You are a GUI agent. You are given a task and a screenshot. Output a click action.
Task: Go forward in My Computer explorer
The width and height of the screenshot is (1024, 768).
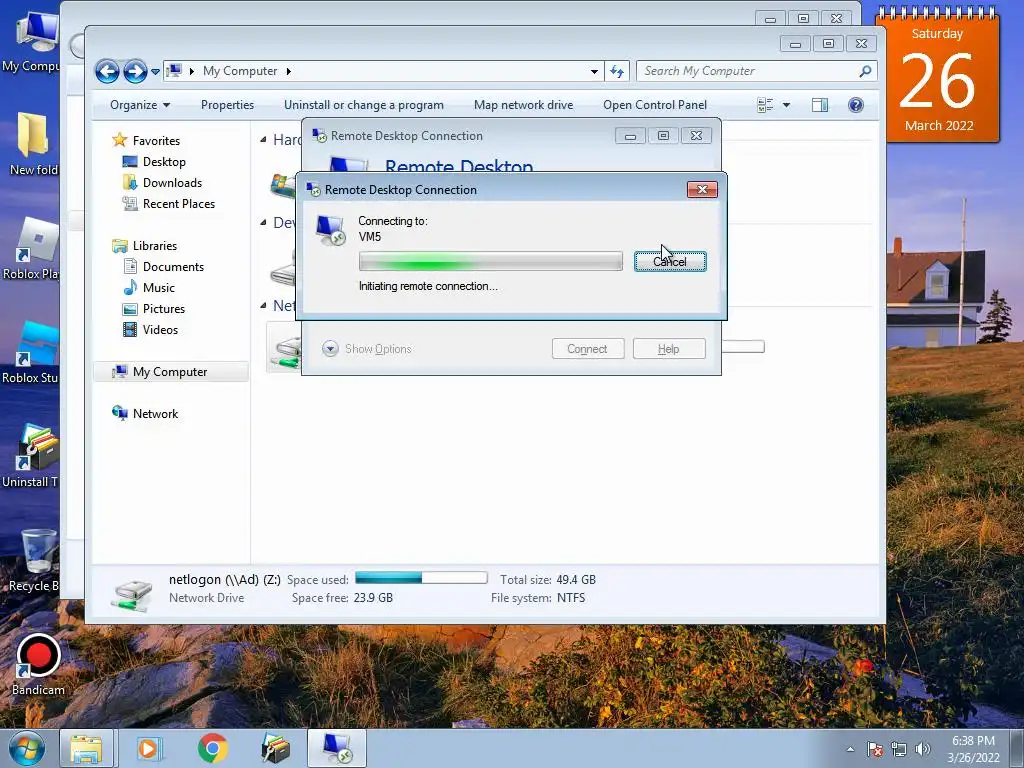(x=135, y=71)
